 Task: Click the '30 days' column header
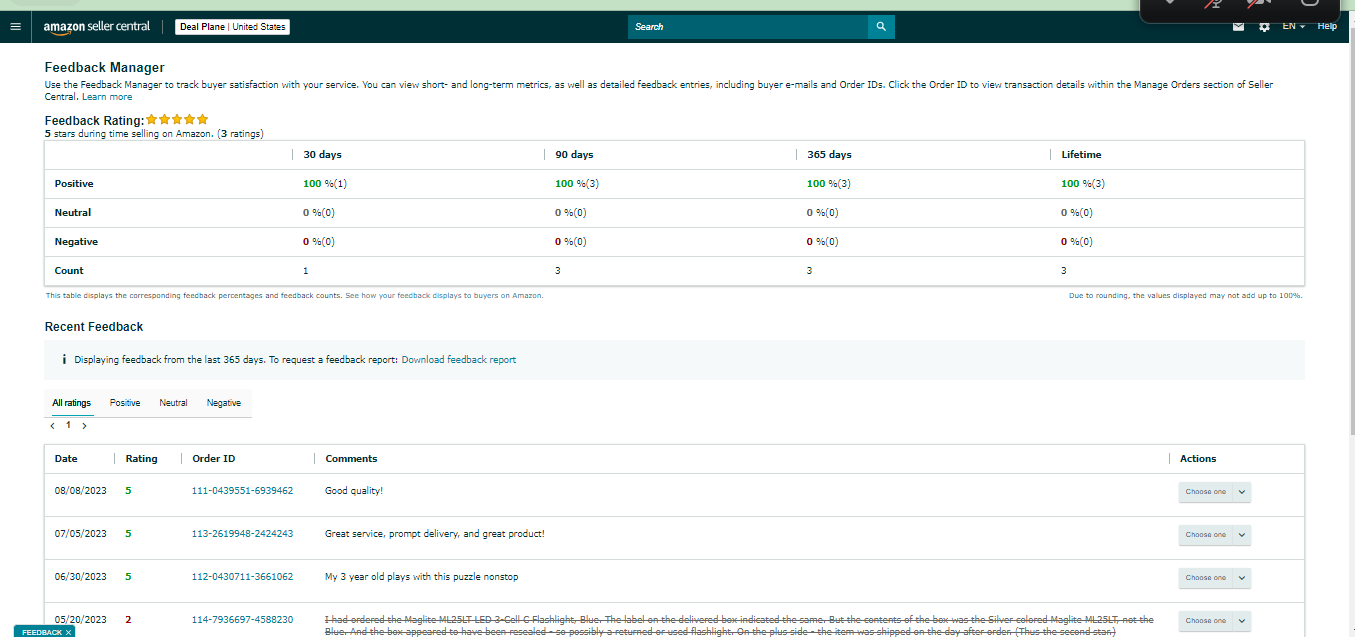(x=322, y=155)
